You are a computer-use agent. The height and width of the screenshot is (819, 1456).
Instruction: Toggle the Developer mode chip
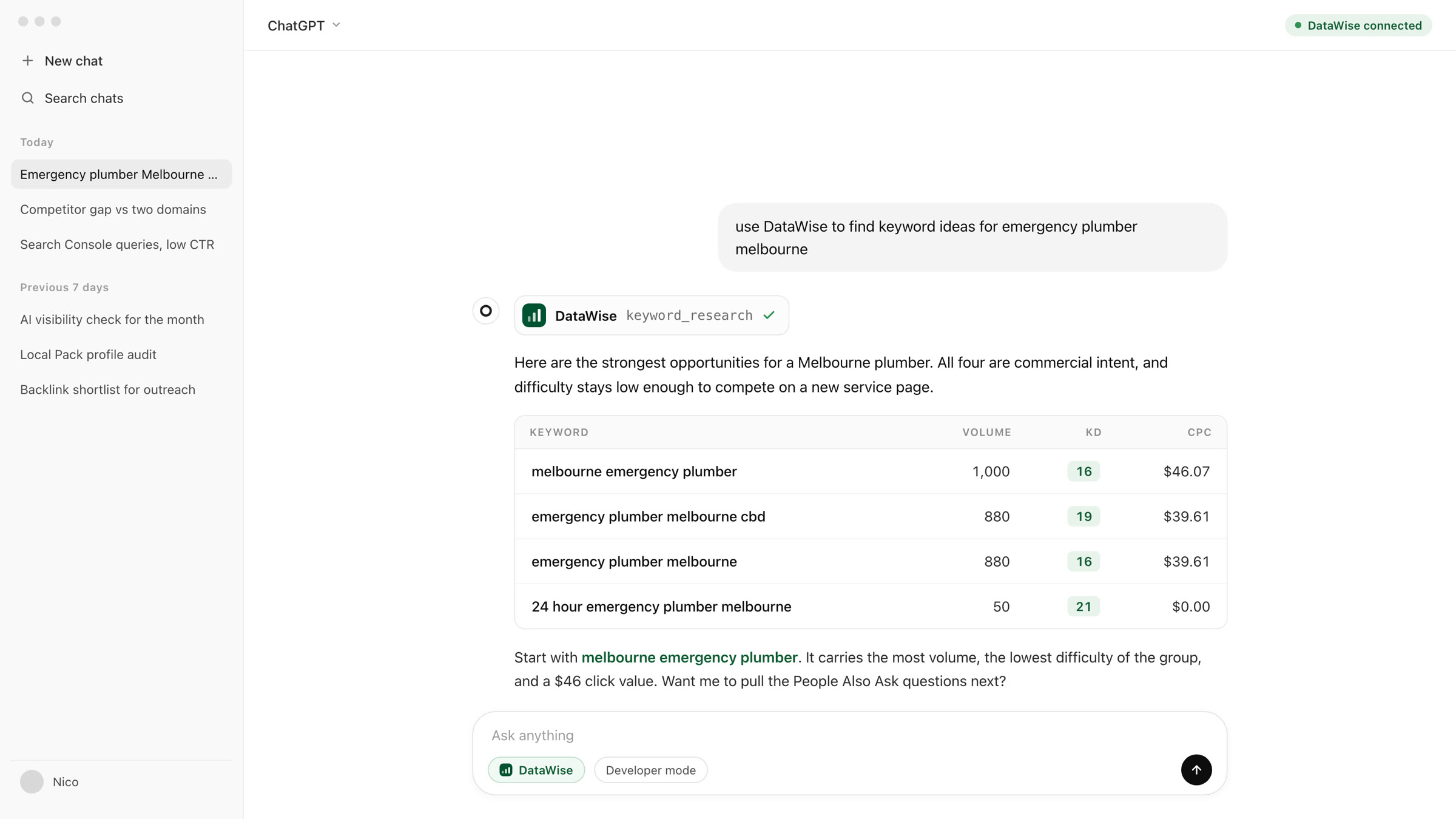point(650,770)
